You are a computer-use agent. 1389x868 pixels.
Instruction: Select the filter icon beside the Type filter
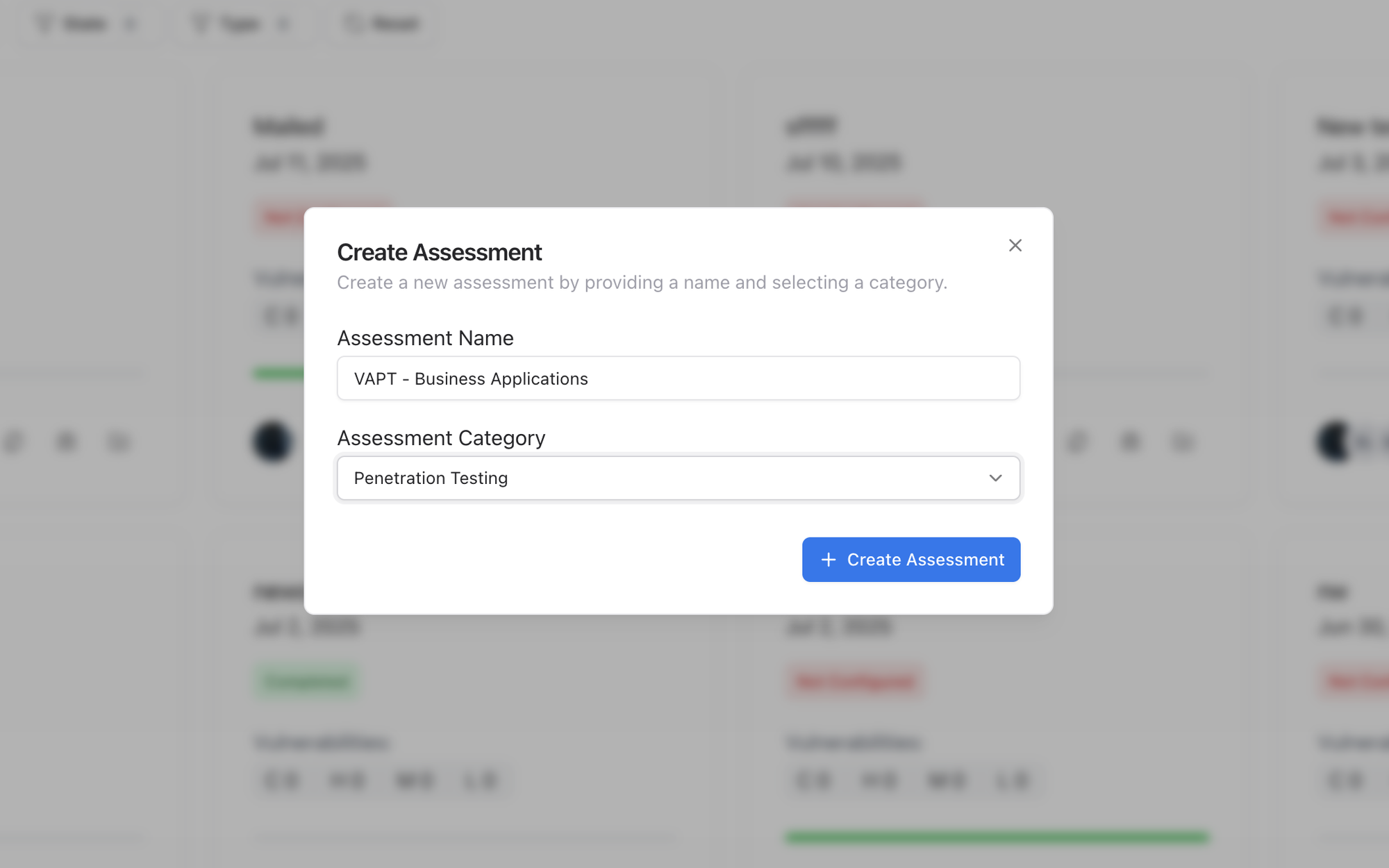pos(201,23)
